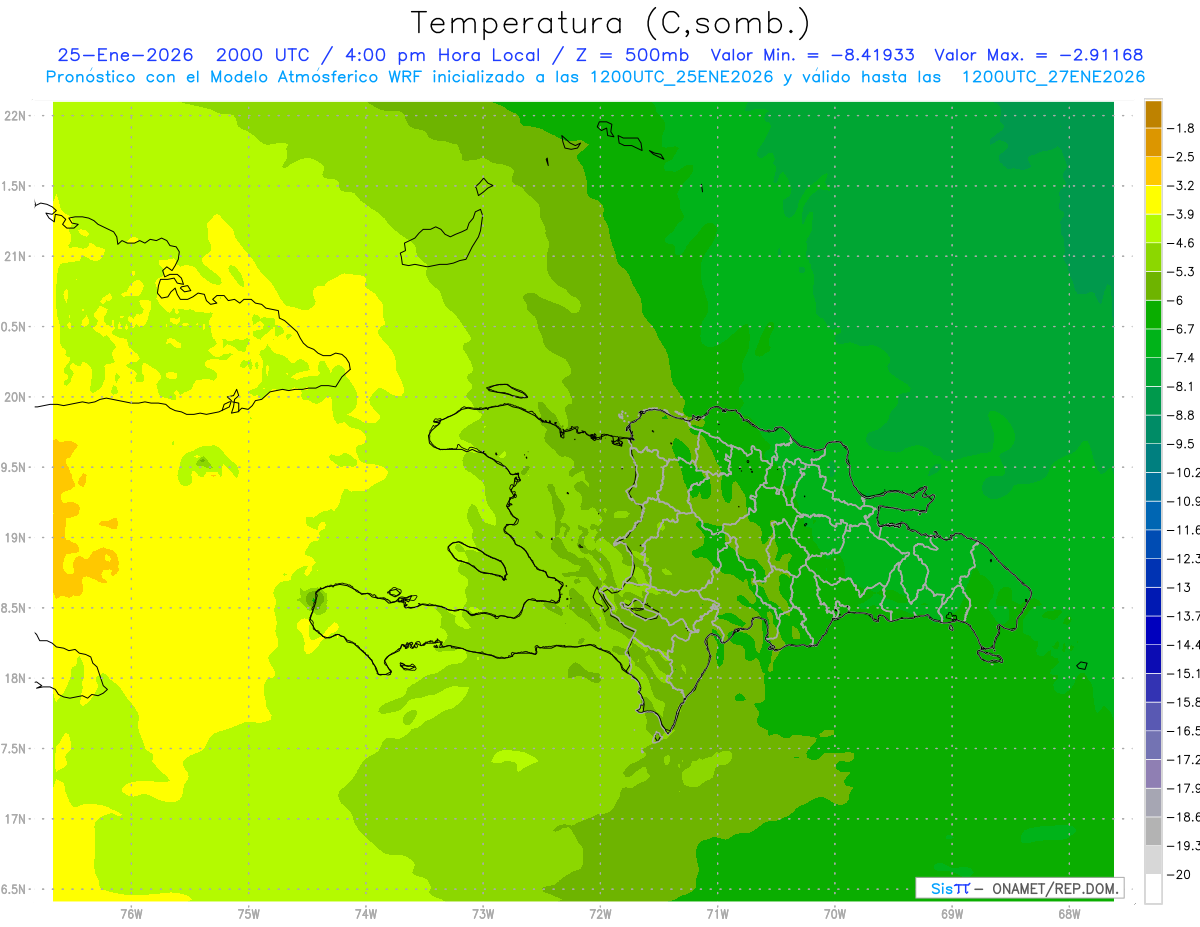1200x927 pixels.
Task: Click the init time "1200UTC_25ENE2026"
Action: 679,77
